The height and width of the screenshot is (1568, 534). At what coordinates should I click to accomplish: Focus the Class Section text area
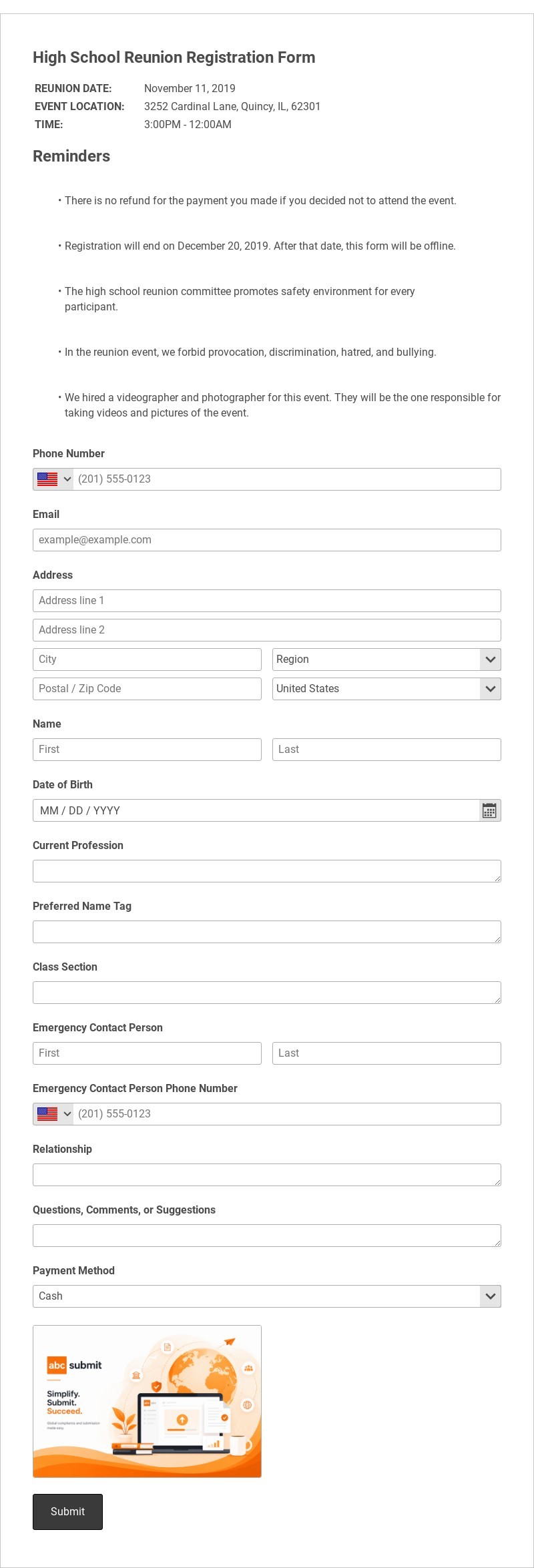267,993
